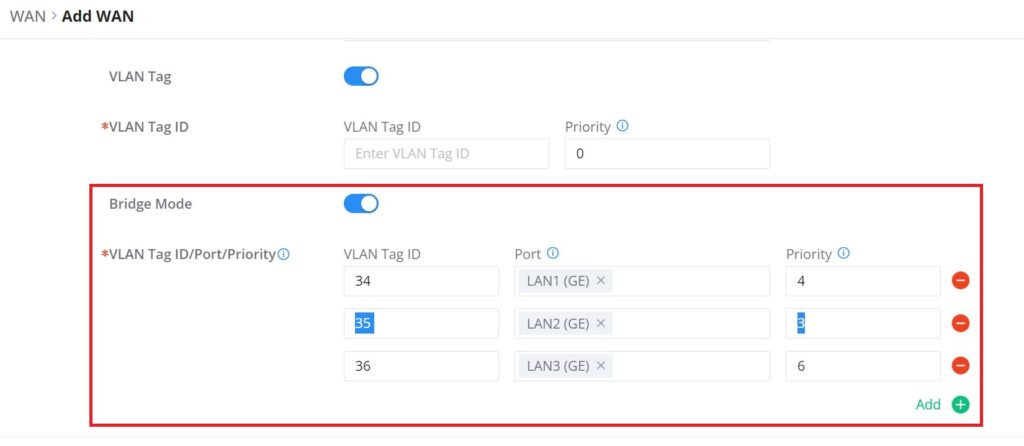Open the info icon beside bridge Priority column
This screenshot has width=1024, height=446.
pyautogui.click(x=844, y=253)
